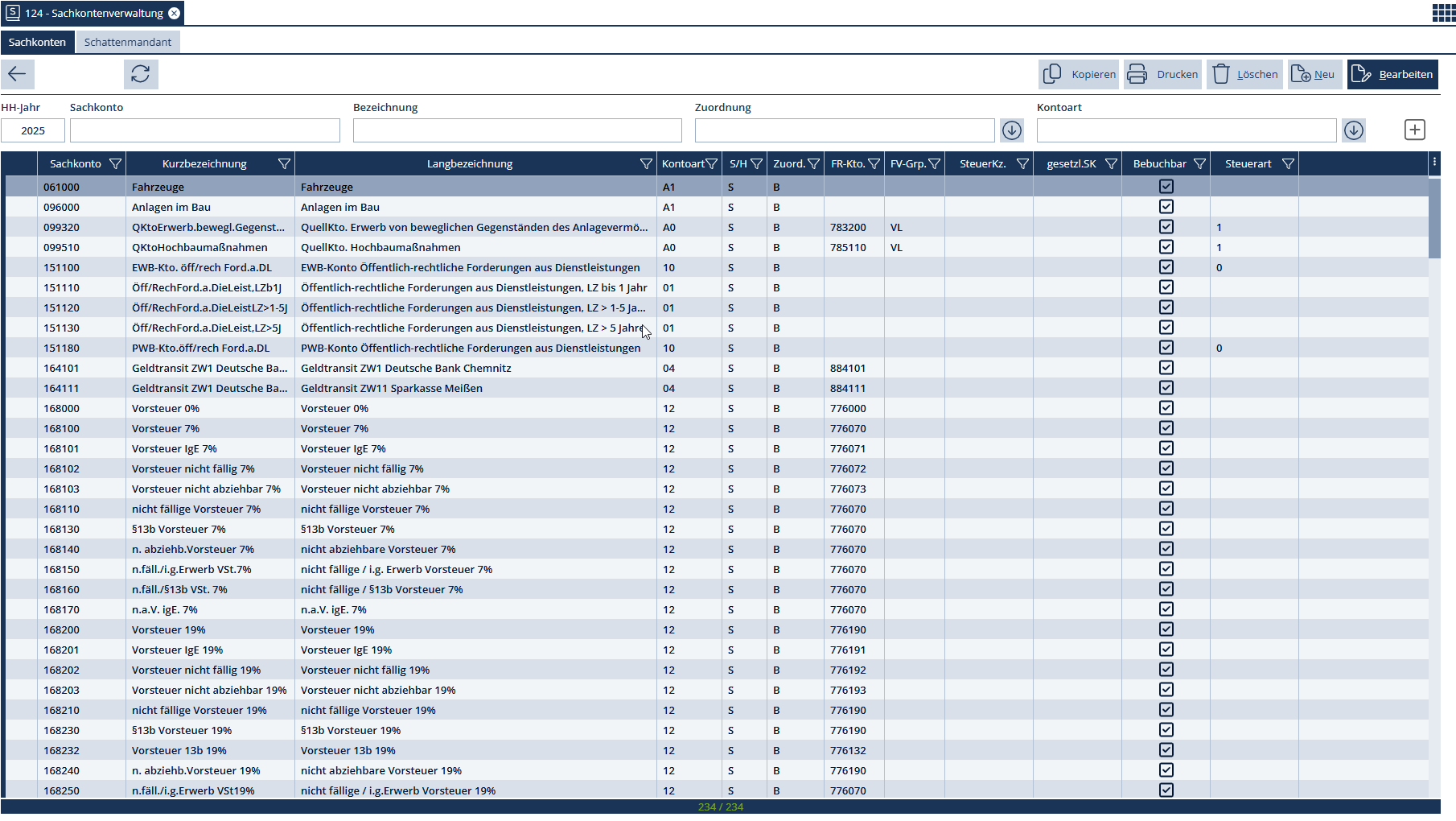
Task: Click the back arrow icon
Action: click(17, 74)
